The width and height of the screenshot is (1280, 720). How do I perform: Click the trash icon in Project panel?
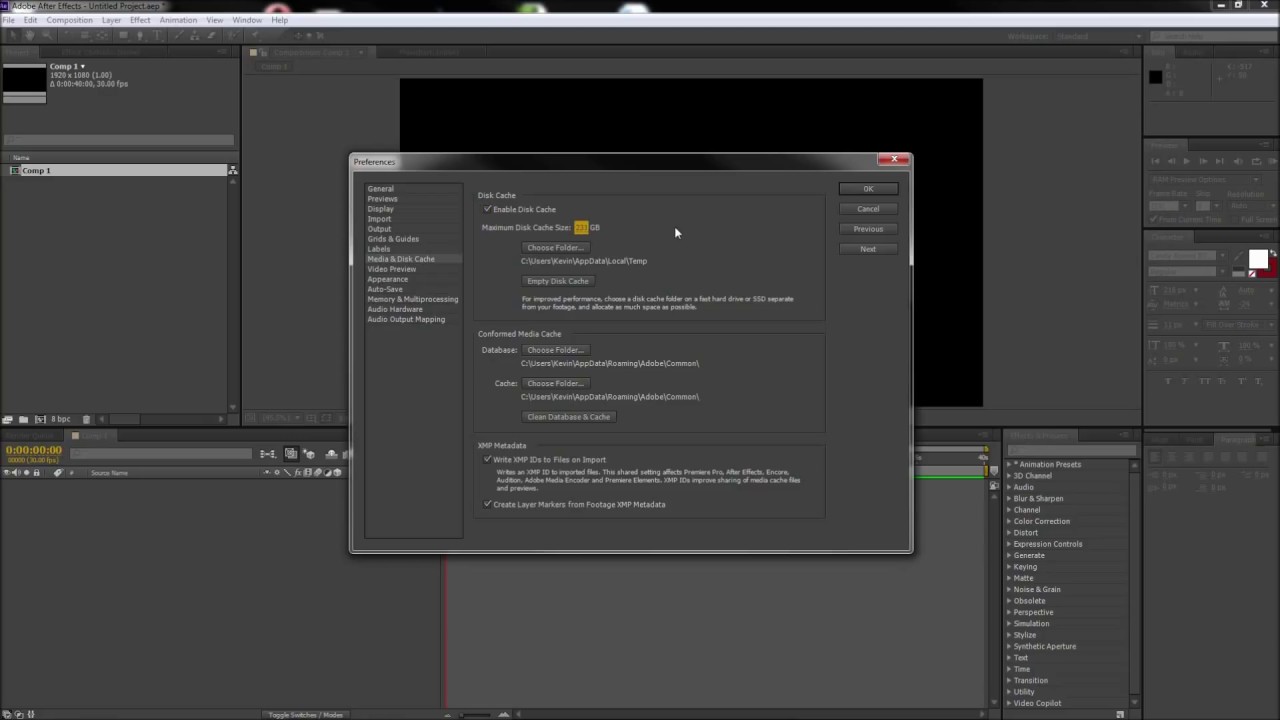coord(86,419)
